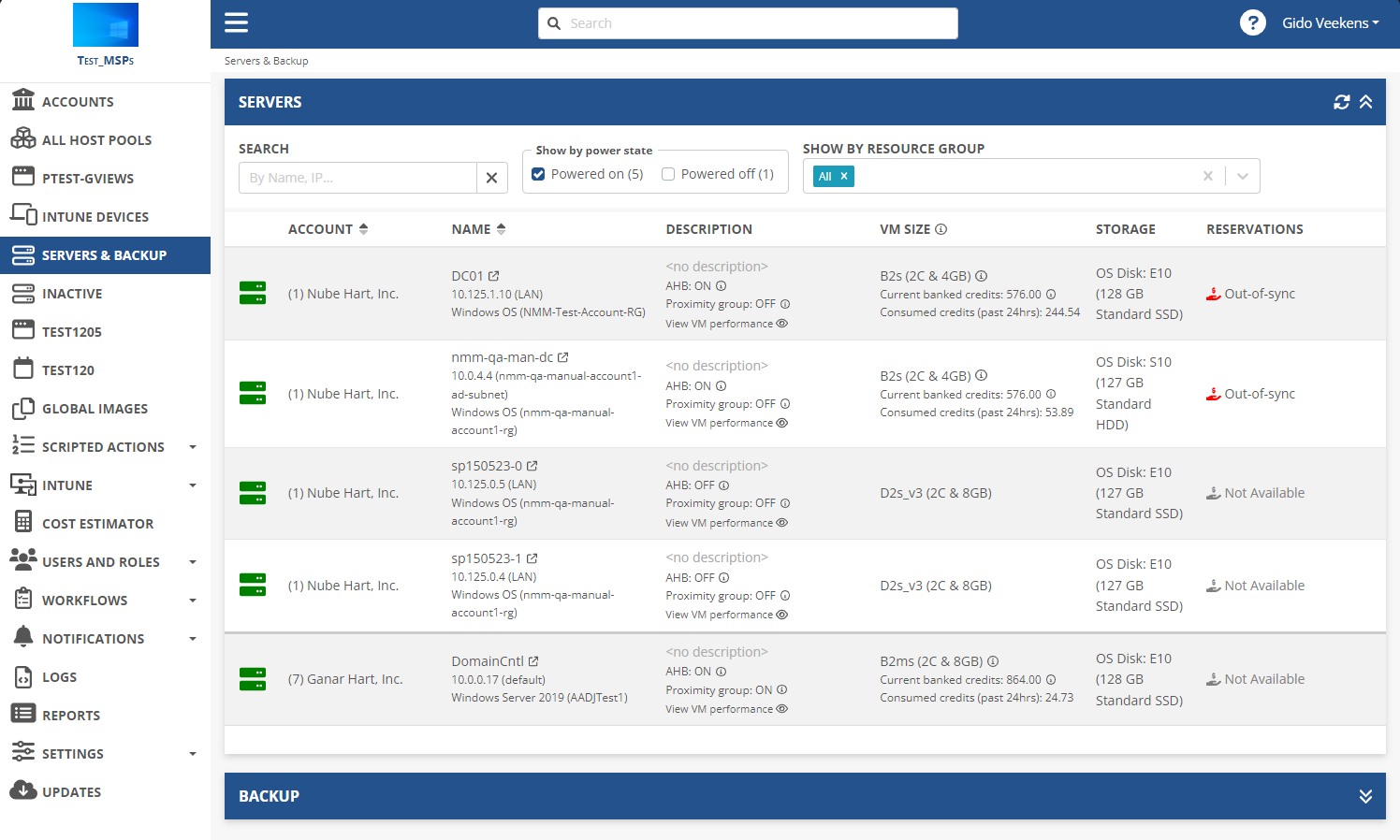Enable the Powered off checkbox
This screenshot has height=840, width=1400.
coord(668,174)
